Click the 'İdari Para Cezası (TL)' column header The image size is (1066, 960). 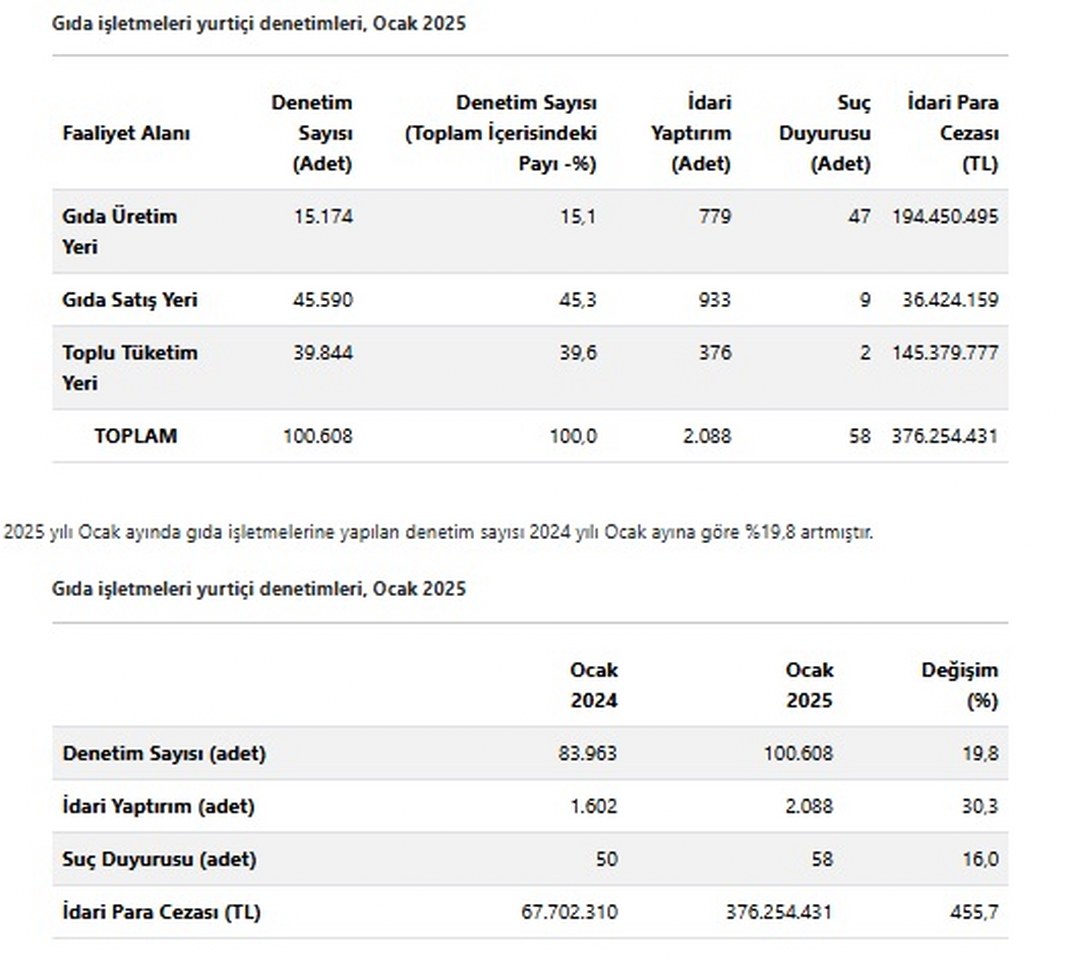952,134
